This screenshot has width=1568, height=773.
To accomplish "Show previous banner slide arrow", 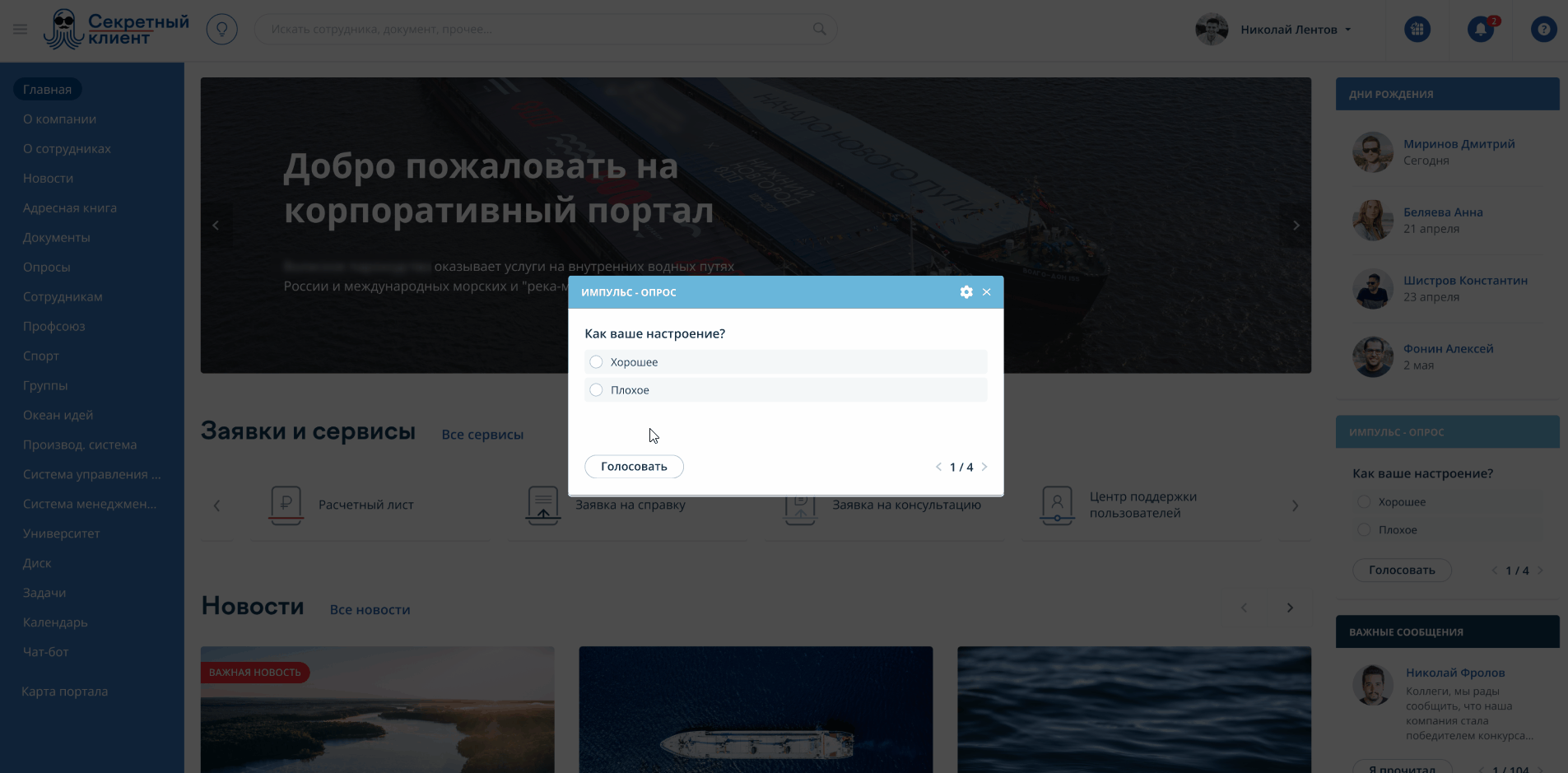I will pyautogui.click(x=216, y=226).
